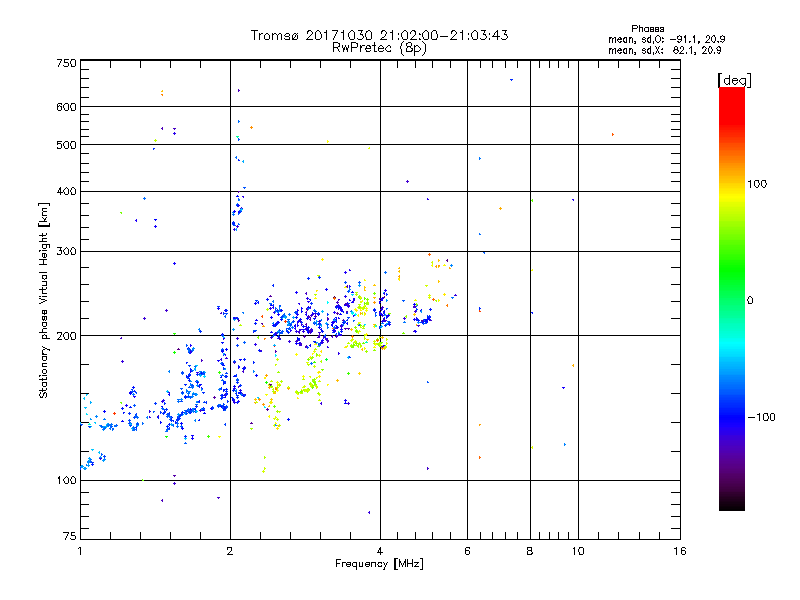Click the 'mean, sd,O: -91.1, 20.9' text
800x600 pixels.
tap(666, 39)
